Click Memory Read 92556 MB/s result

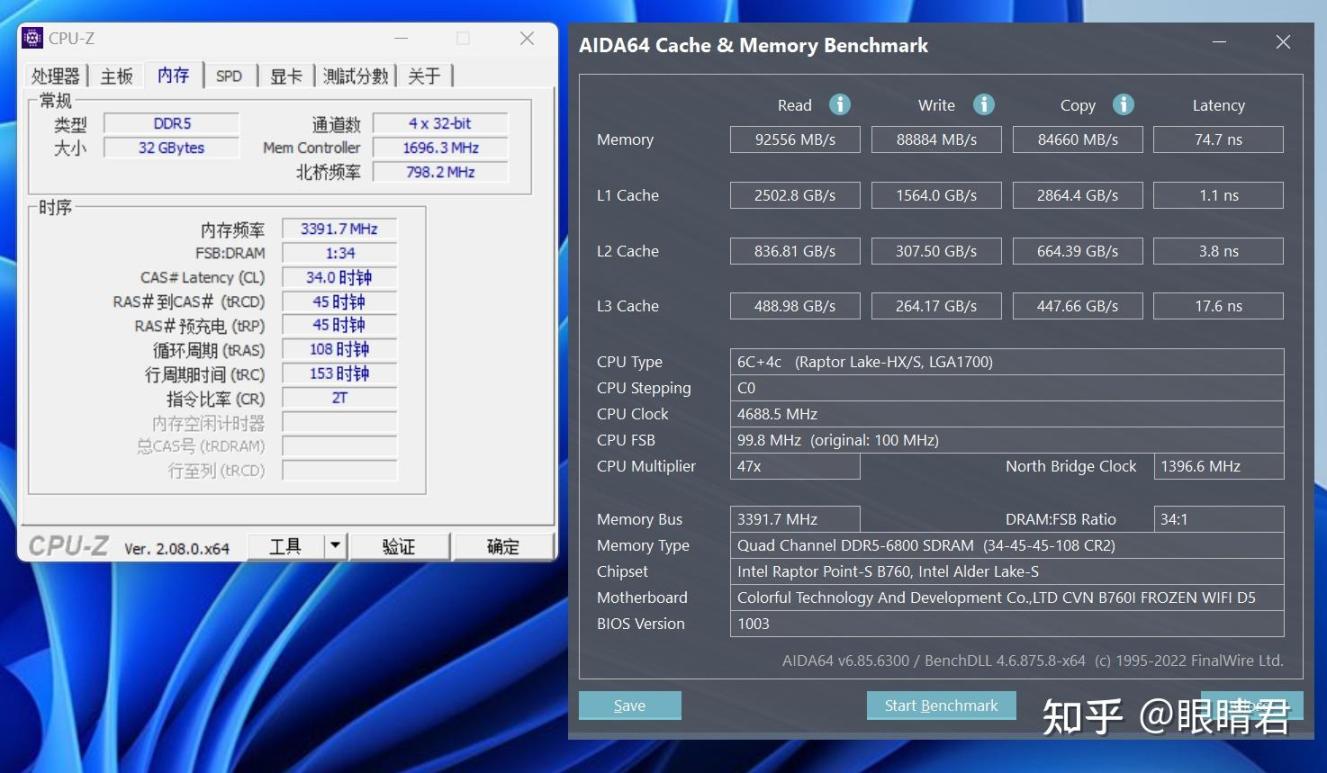click(x=795, y=140)
